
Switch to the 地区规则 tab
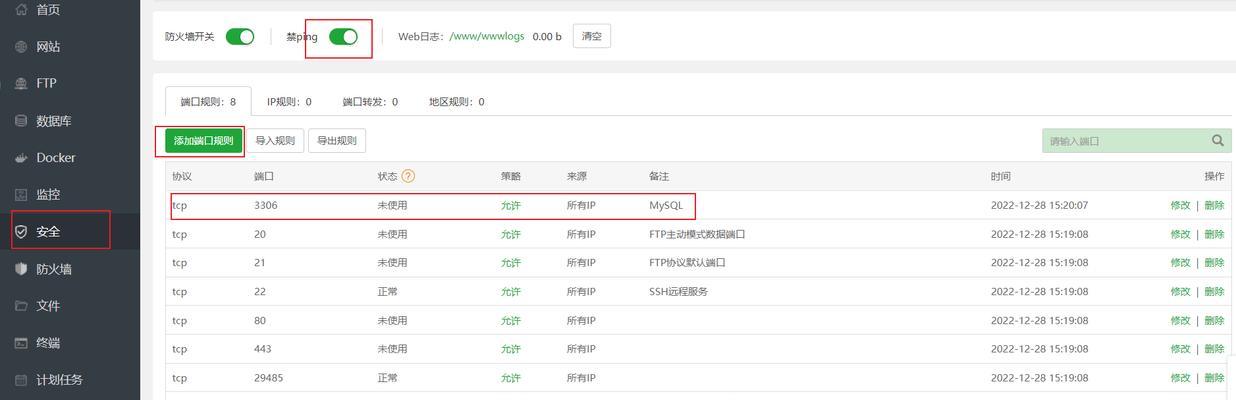tap(457, 102)
